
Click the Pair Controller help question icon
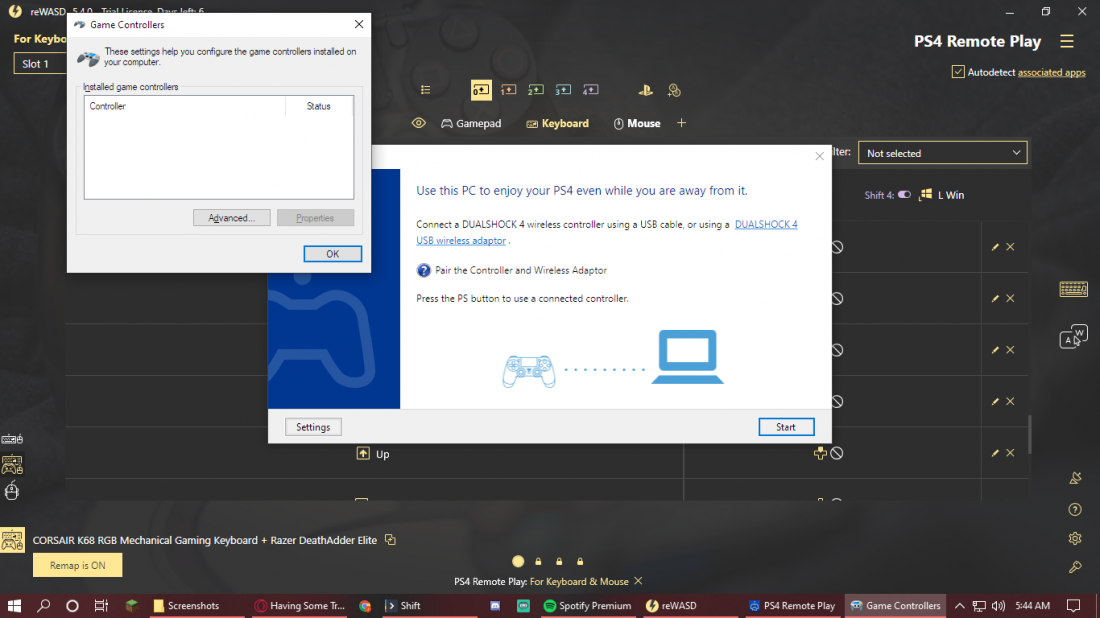[x=424, y=270]
